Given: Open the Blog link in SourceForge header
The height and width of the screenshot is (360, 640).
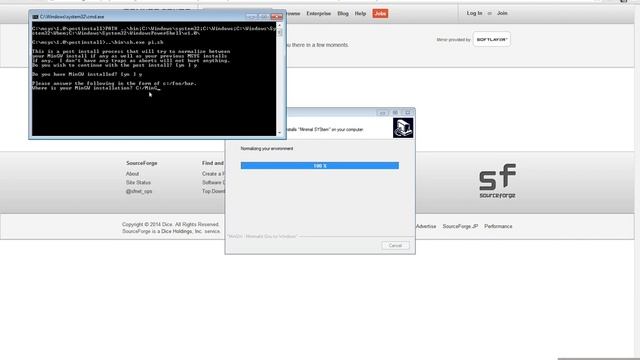Looking at the screenshot, I should (x=343, y=13).
